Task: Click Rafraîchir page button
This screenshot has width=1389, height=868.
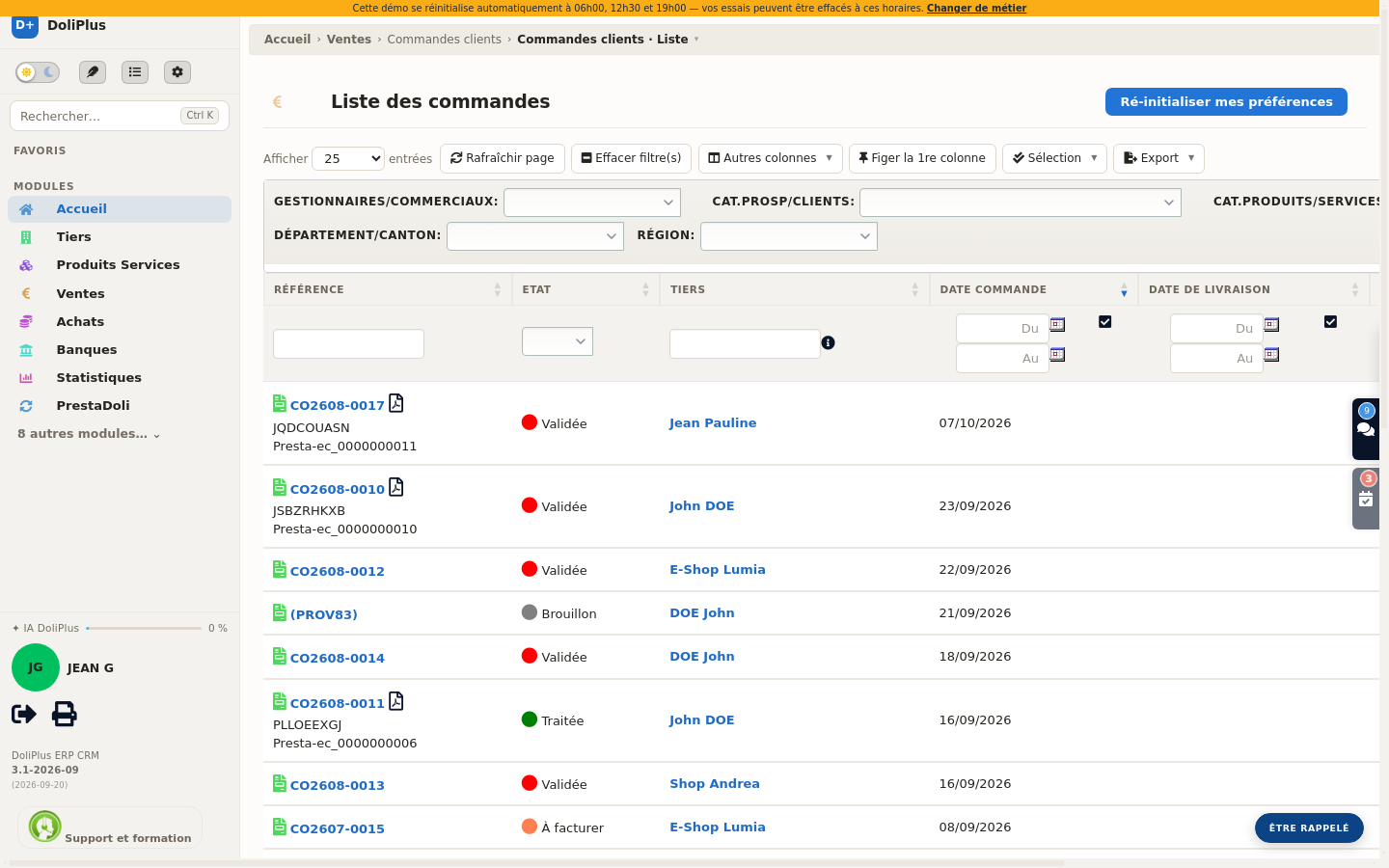Action: pos(503,158)
